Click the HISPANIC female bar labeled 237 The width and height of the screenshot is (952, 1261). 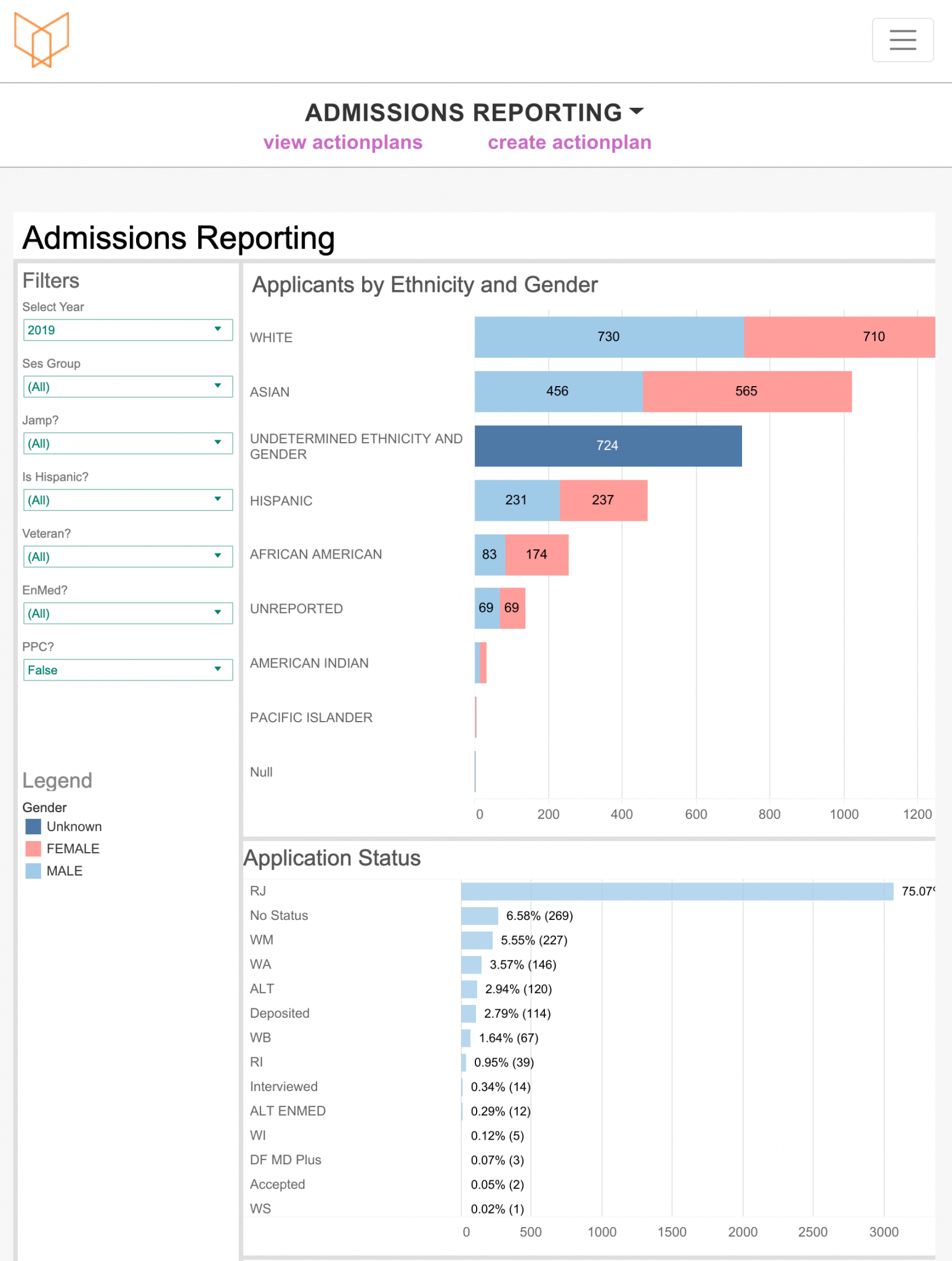(603, 500)
